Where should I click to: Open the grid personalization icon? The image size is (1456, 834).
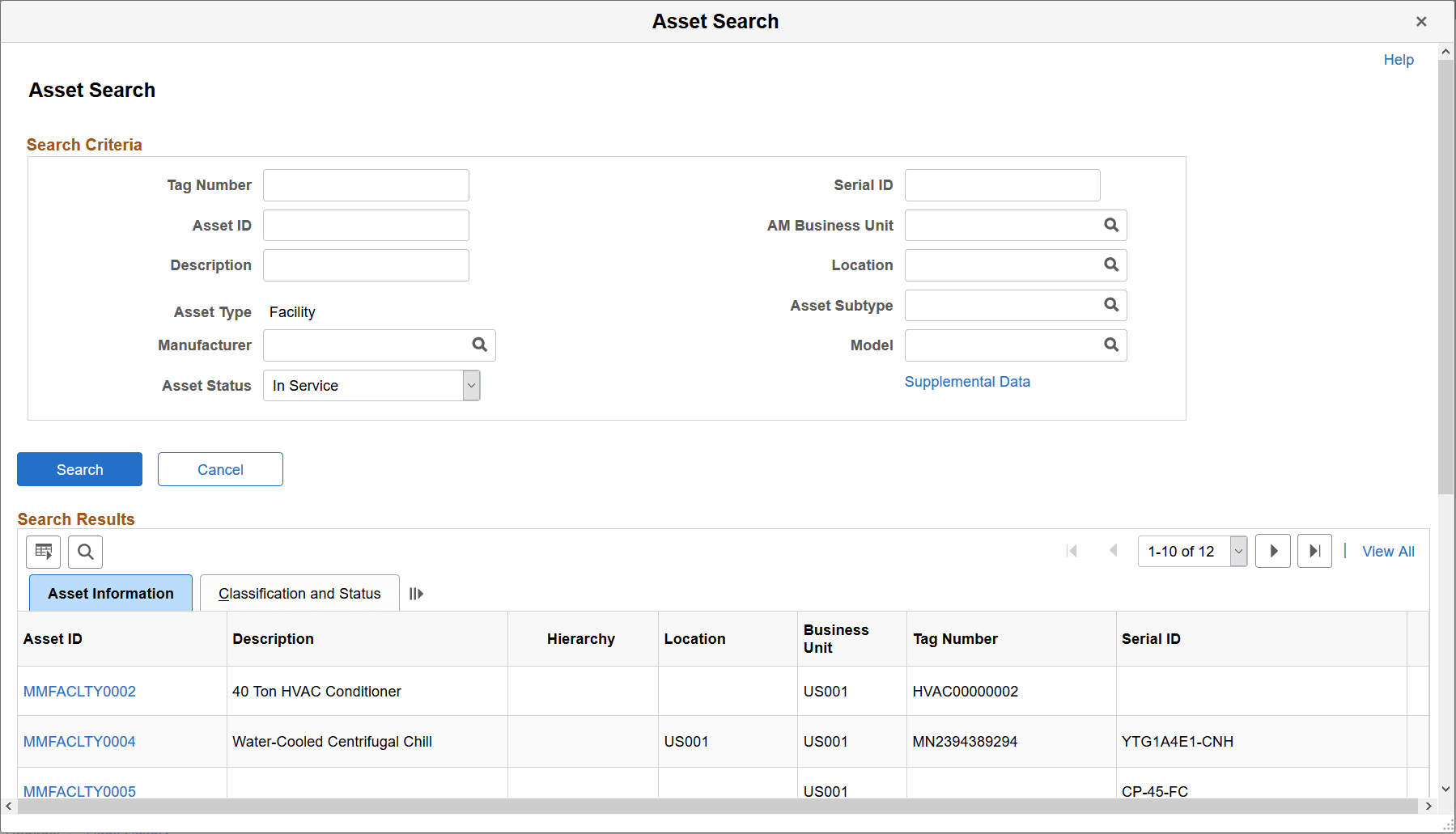pos(43,552)
